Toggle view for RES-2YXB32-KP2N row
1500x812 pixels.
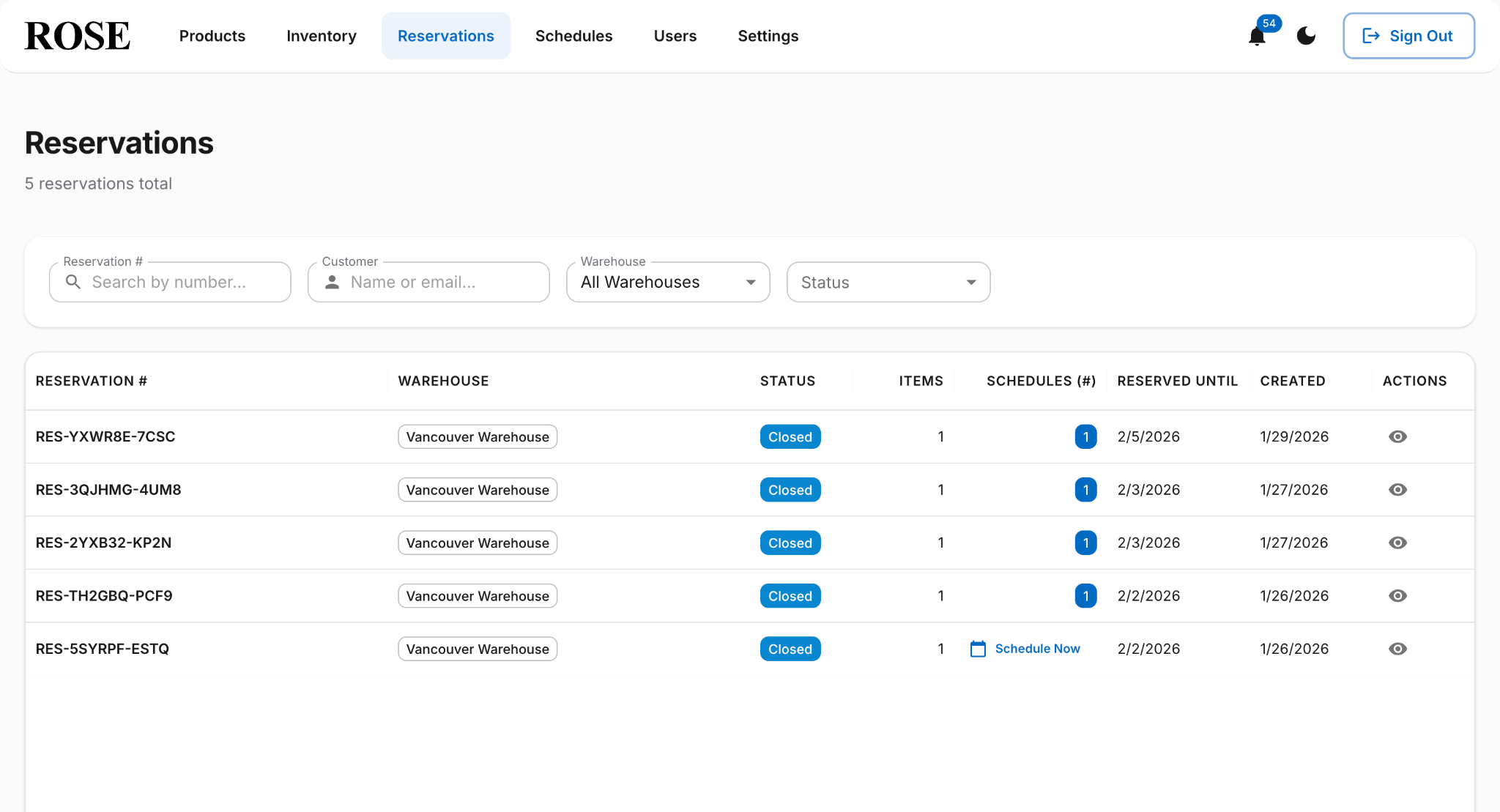(x=1397, y=543)
